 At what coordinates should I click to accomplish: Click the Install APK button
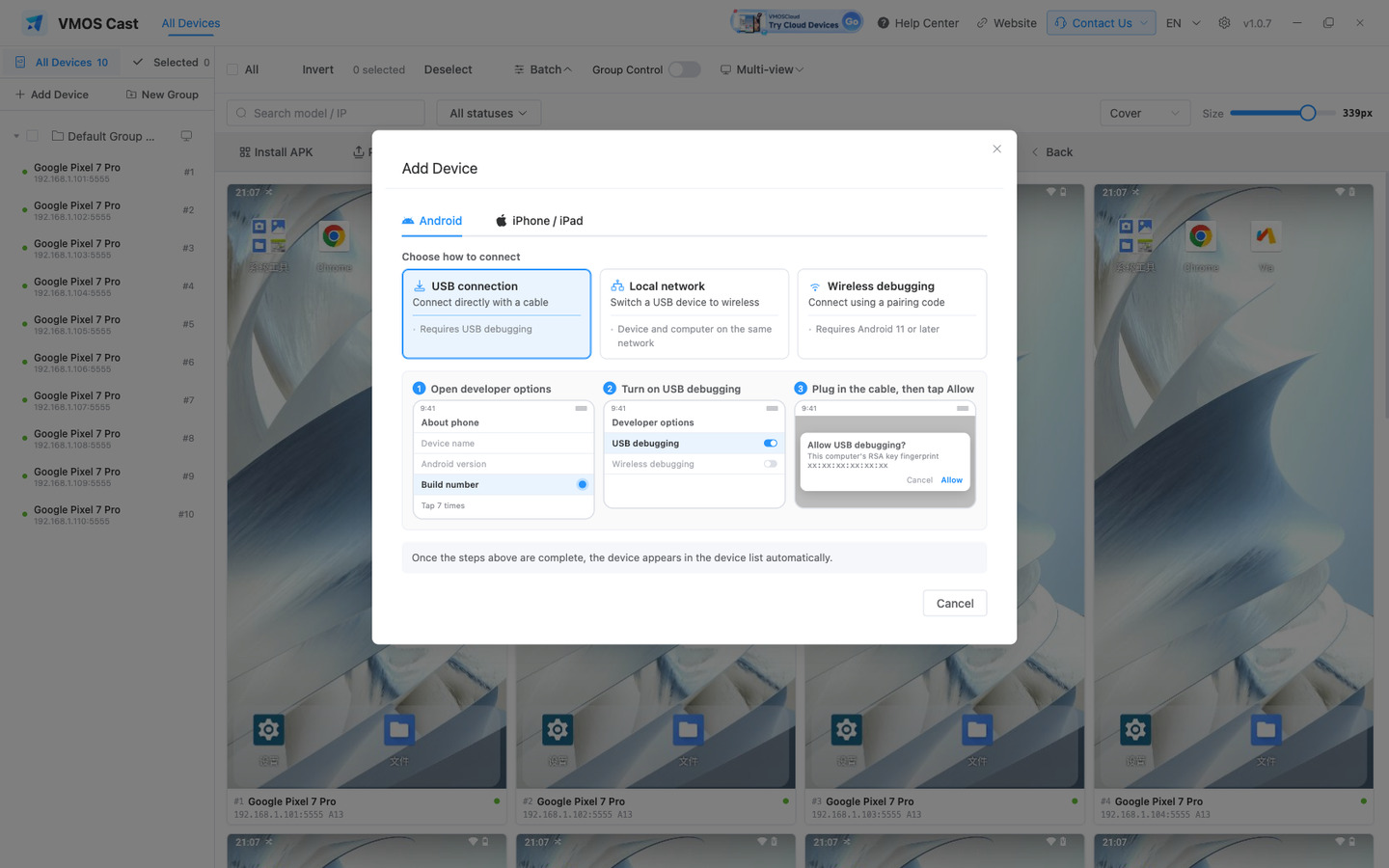276,152
